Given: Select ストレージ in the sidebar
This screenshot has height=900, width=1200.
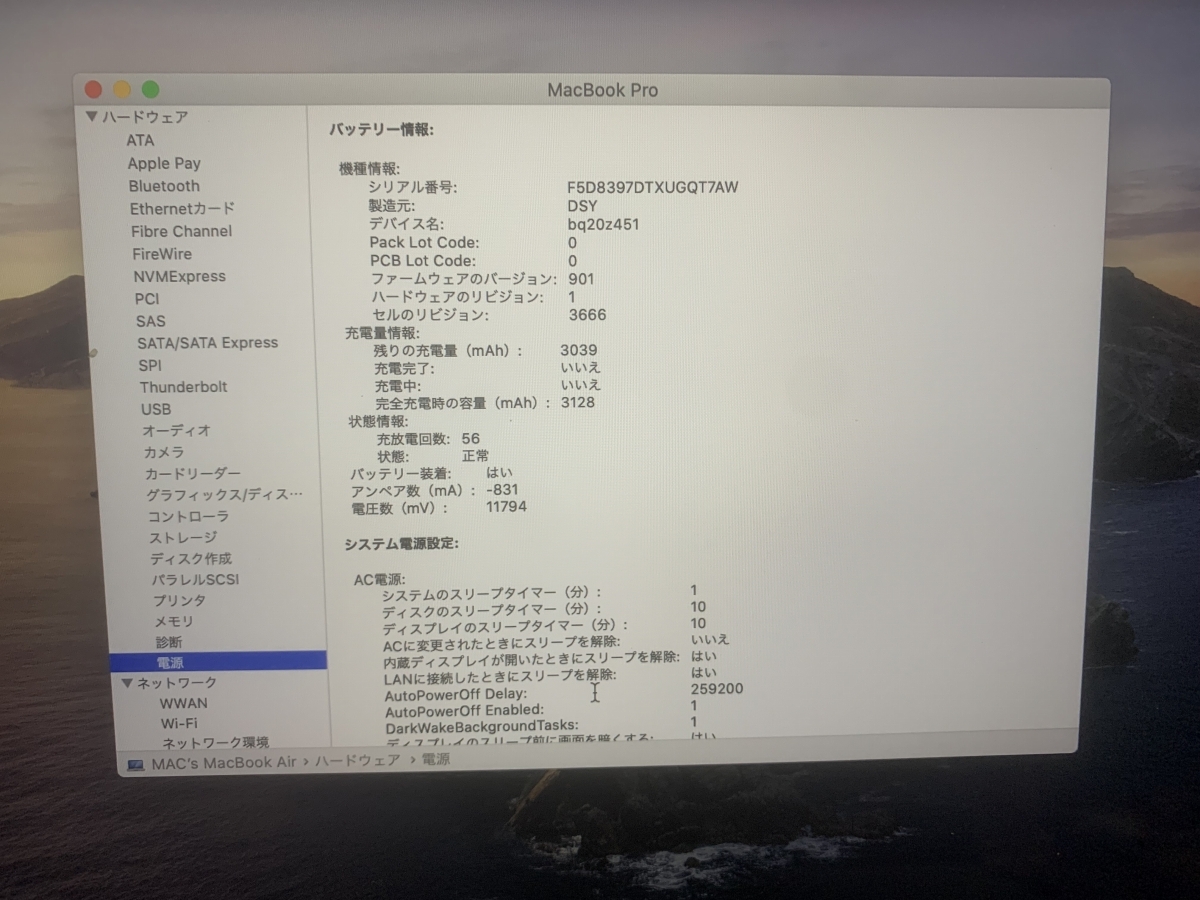Looking at the screenshot, I should (x=184, y=538).
